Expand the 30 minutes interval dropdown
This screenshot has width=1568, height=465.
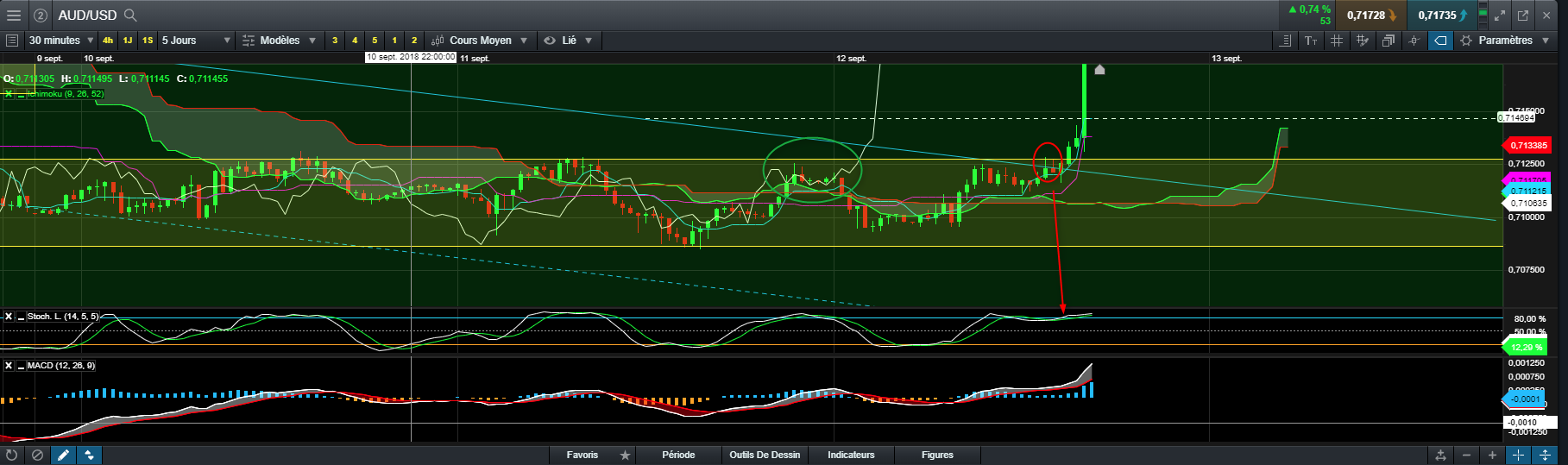pyautogui.click(x=61, y=41)
